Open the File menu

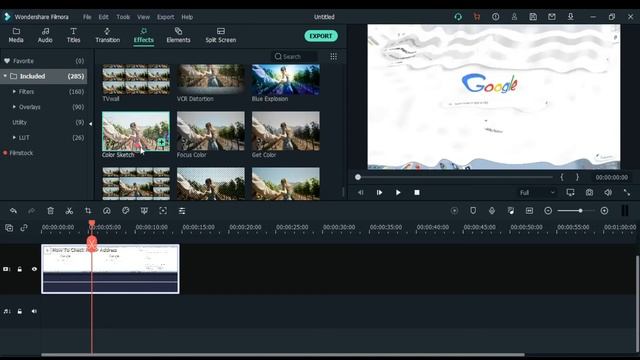tap(87, 17)
